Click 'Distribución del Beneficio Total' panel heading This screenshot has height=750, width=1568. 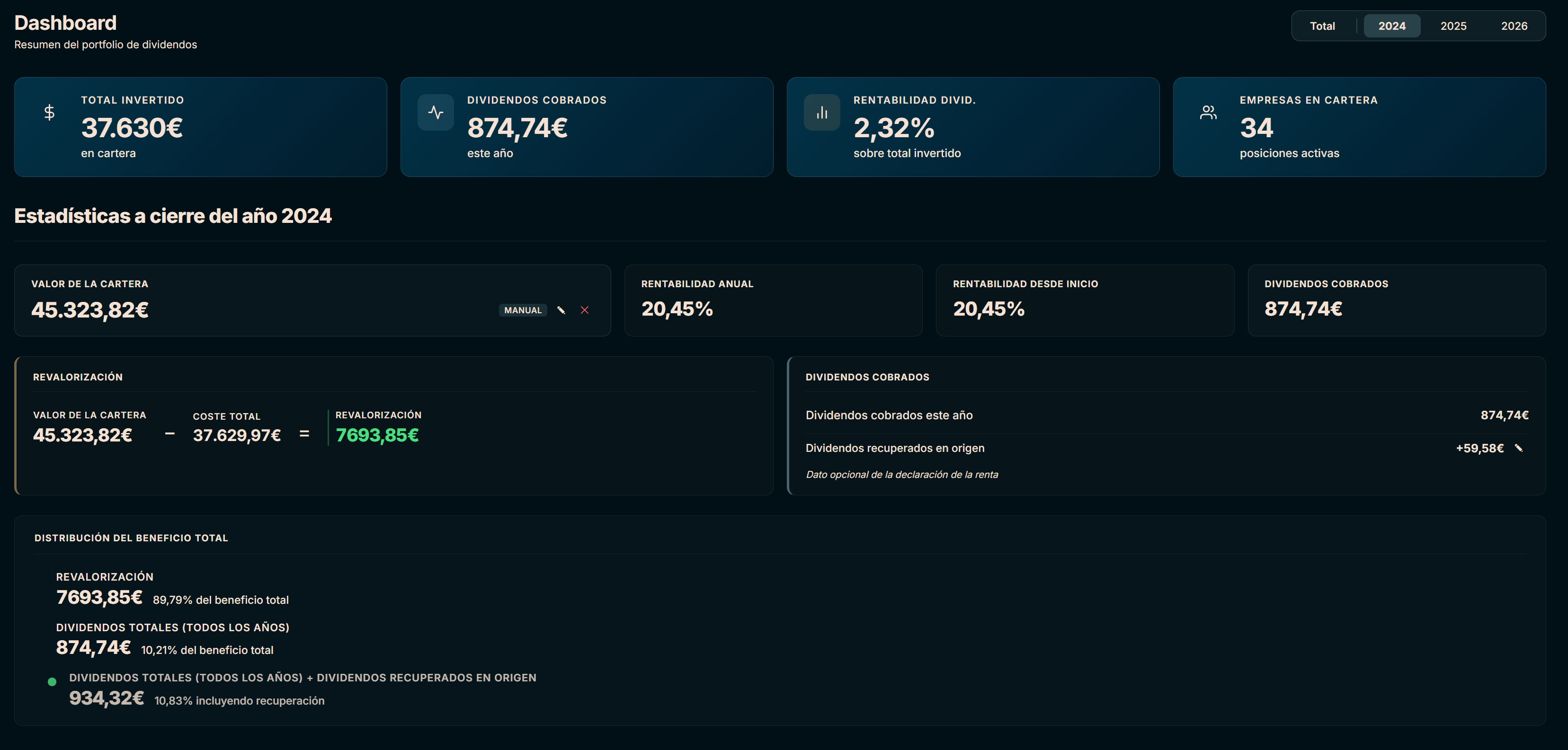[x=131, y=538]
